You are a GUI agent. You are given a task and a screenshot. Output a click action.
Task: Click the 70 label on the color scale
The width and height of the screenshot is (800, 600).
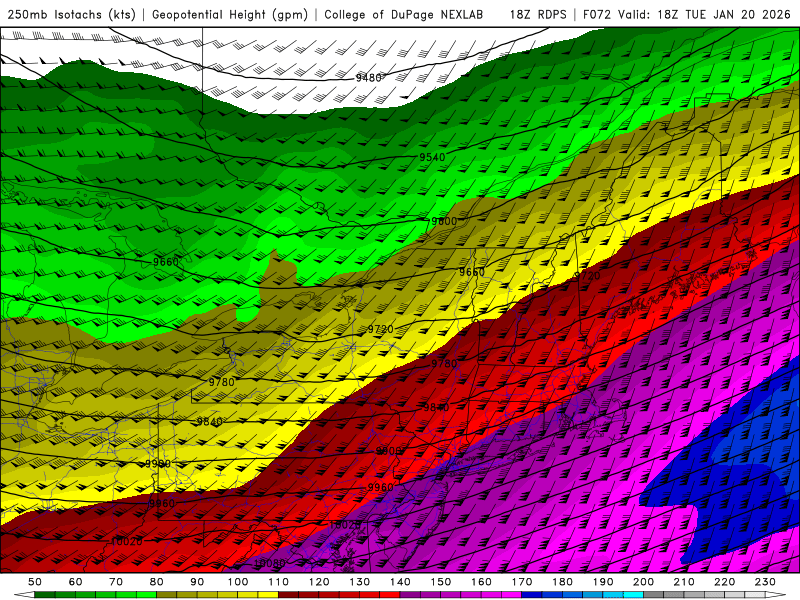pyautogui.click(x=116, y=582)
